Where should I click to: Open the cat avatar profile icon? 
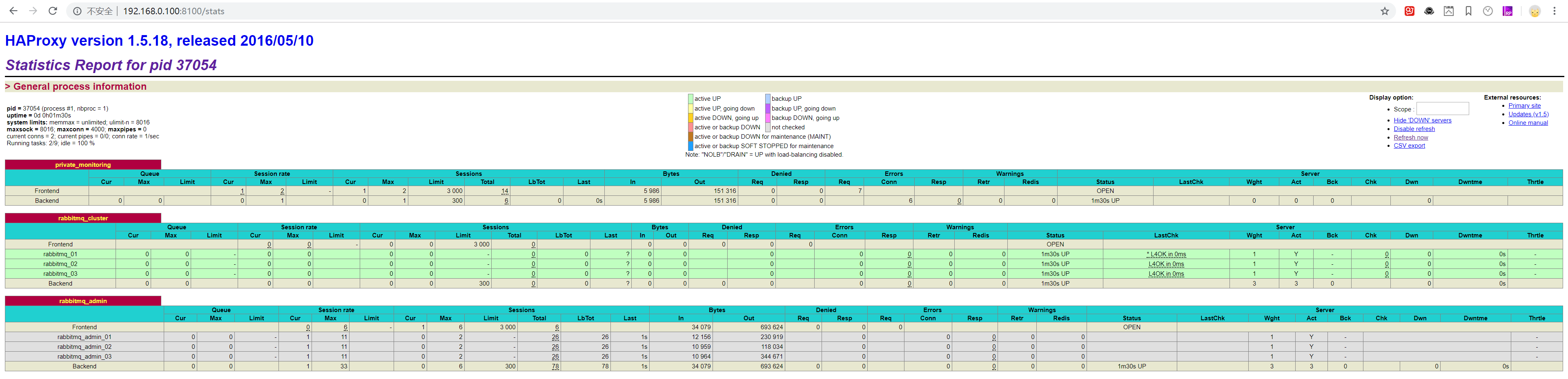[1535, 11]
